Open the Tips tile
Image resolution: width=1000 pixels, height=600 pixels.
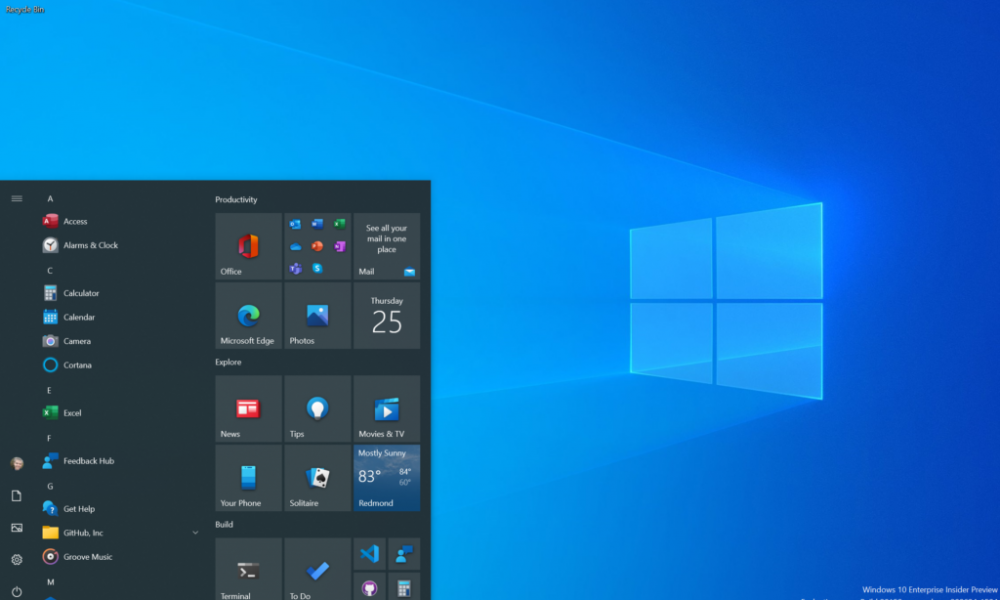click(318, 409)
